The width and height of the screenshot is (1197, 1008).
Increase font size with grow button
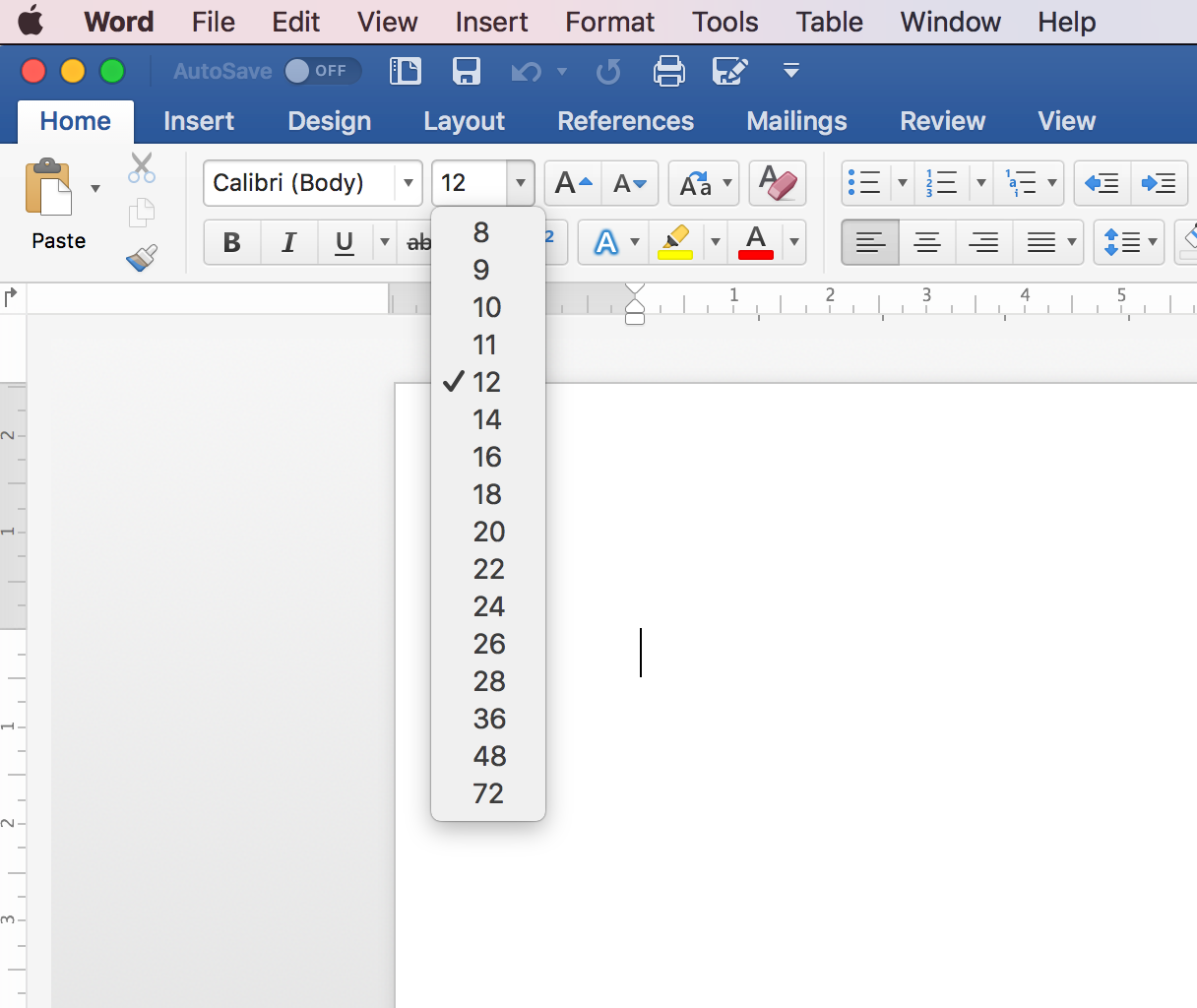573,183
